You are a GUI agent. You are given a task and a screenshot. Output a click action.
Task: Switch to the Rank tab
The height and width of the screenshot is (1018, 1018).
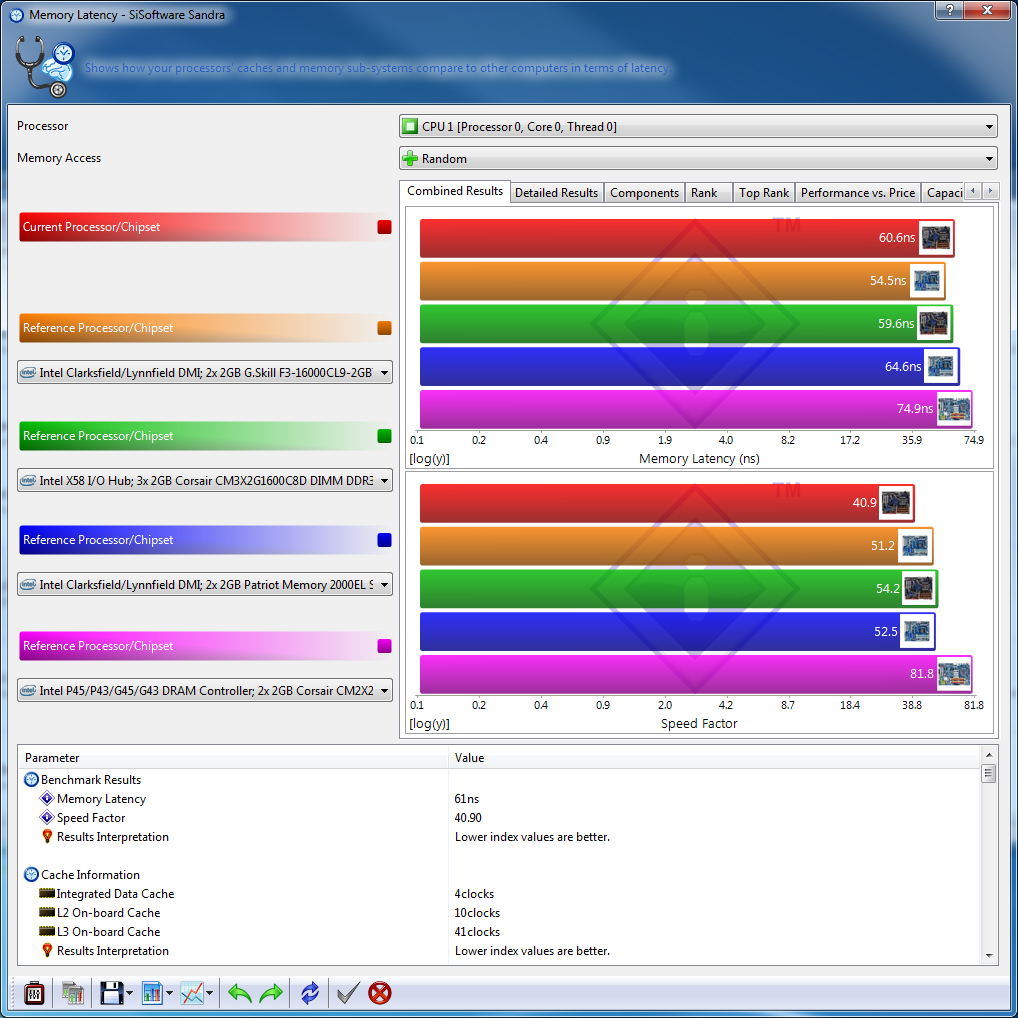pyautogui.click(x=708, y=193)
